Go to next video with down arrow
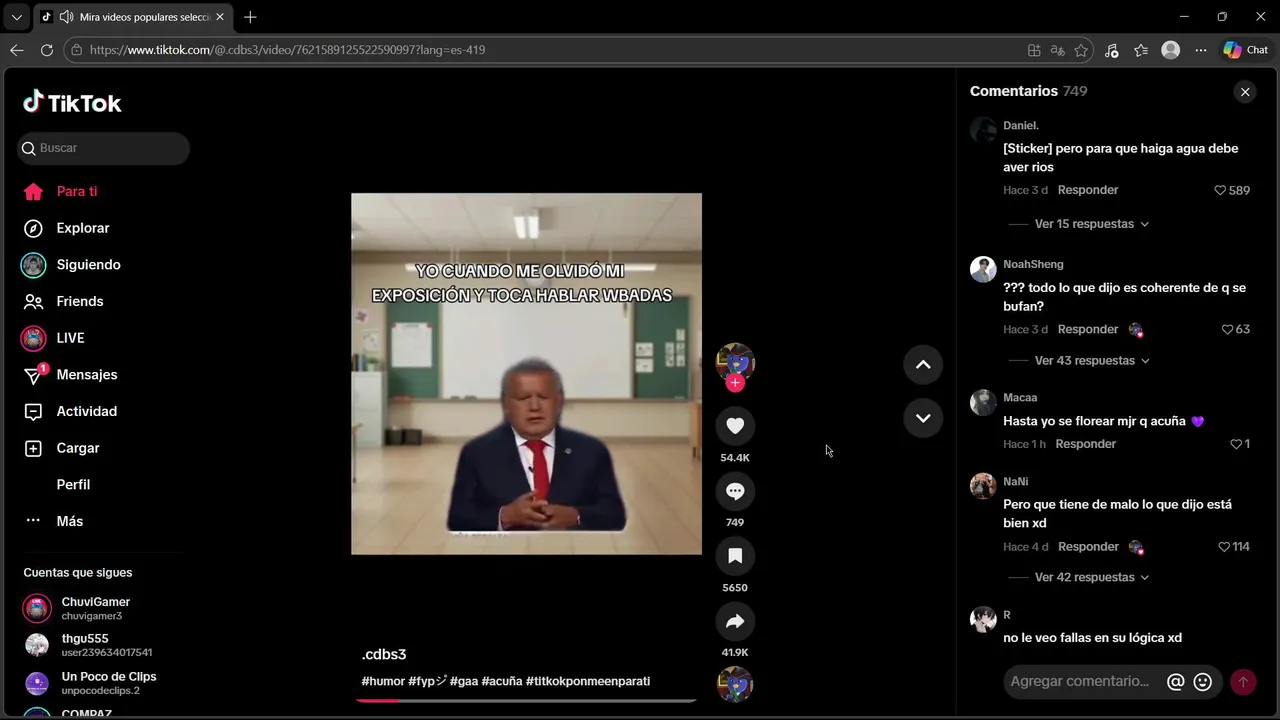1280x720 pixels. [x=923, y=418]
